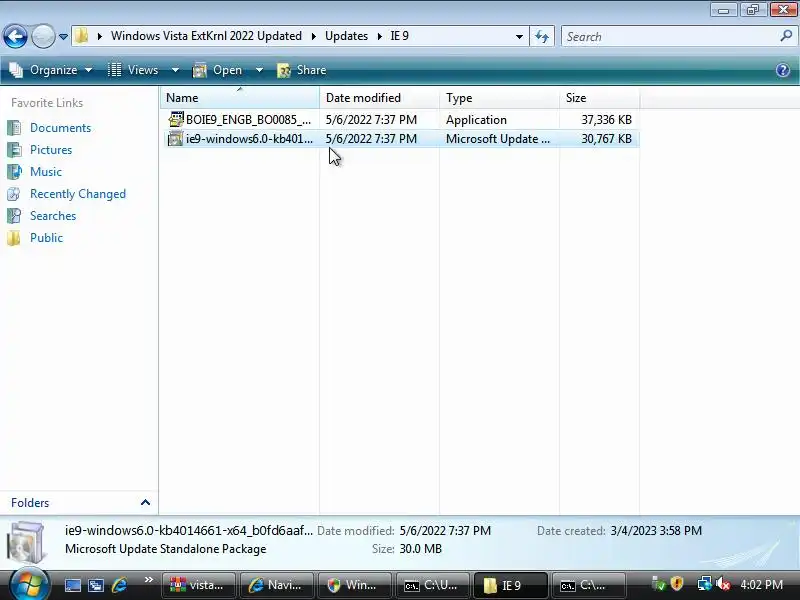Go back with the Back arrow button
The width and height of the screenshot is (800, 600).
coord(15,36)
